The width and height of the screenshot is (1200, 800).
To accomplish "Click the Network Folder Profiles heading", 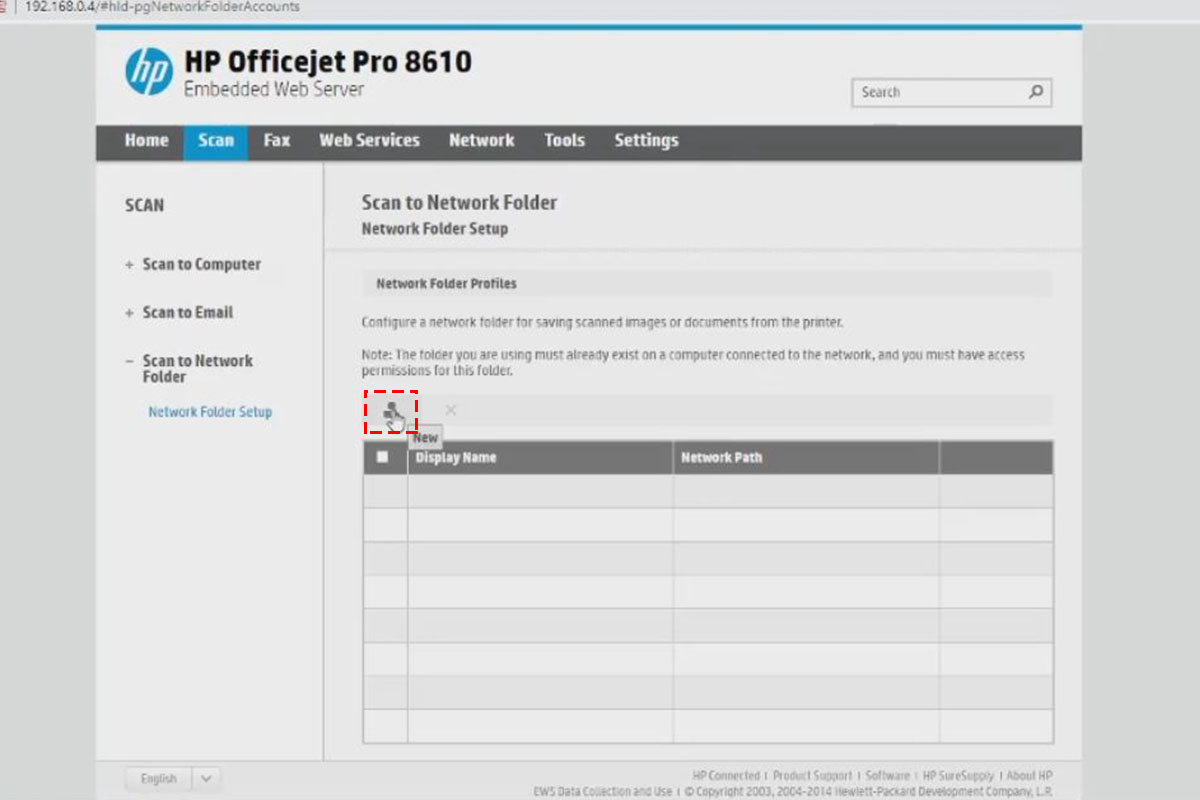I will coord(446,284).
